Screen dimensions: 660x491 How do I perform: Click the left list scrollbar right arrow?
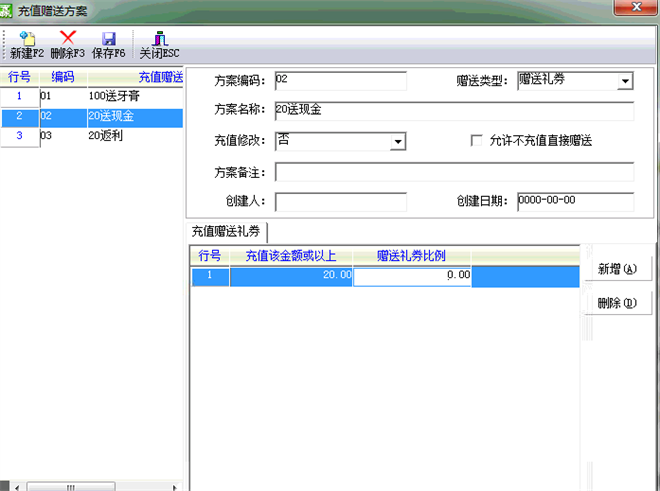(175, 487)
